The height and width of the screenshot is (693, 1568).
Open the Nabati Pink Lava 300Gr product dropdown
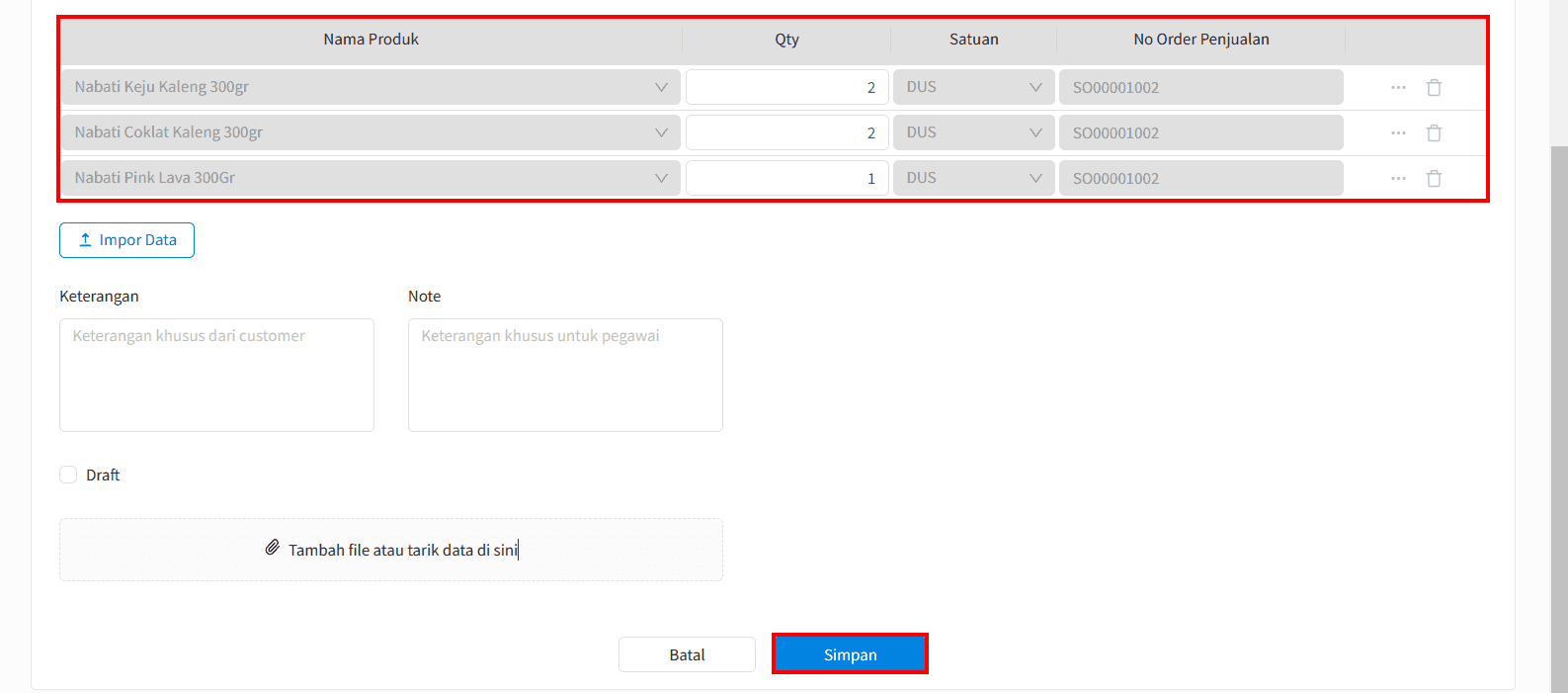pyautogui.click(x=371, y=178)
